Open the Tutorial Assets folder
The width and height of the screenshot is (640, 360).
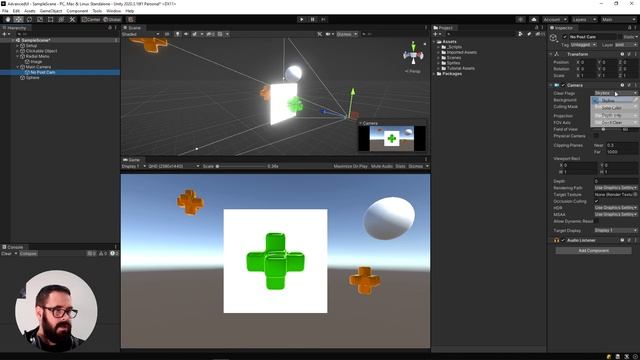[460, 68]
